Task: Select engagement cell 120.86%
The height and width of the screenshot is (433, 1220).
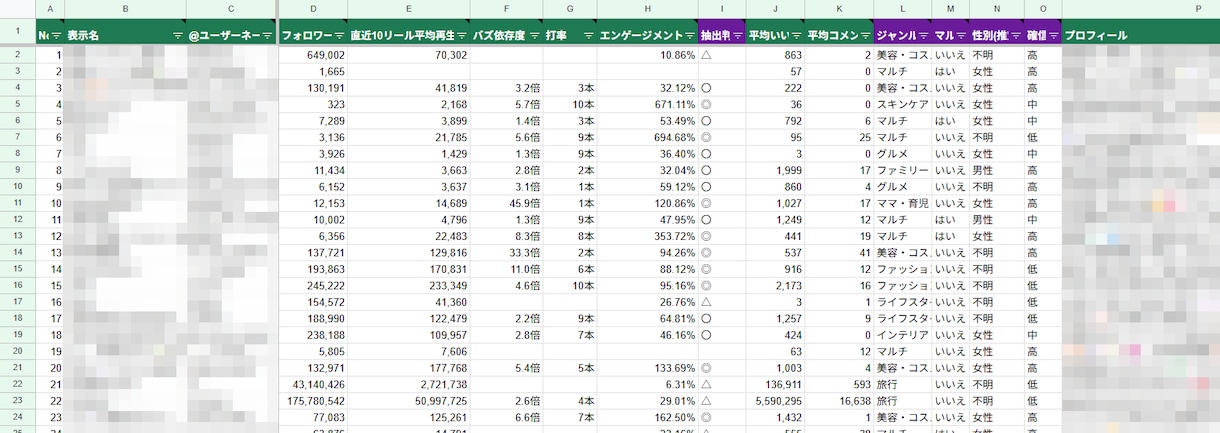Action: pos(648,204)
